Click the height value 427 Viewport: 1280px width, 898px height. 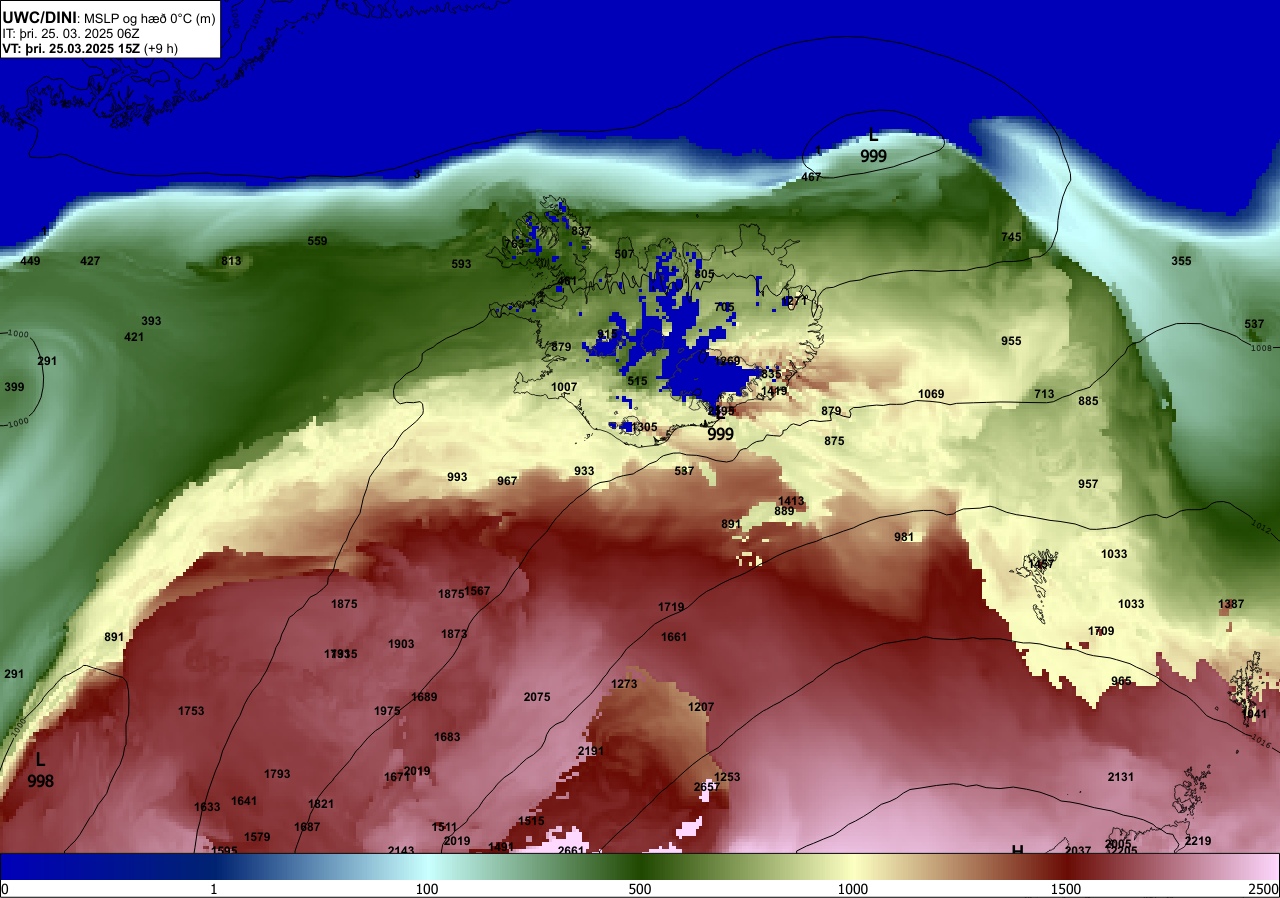click(90, 261)
